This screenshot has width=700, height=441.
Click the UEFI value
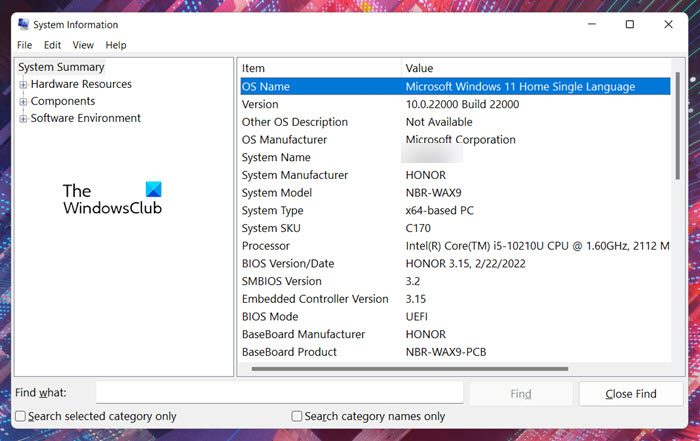coord(417,316)
